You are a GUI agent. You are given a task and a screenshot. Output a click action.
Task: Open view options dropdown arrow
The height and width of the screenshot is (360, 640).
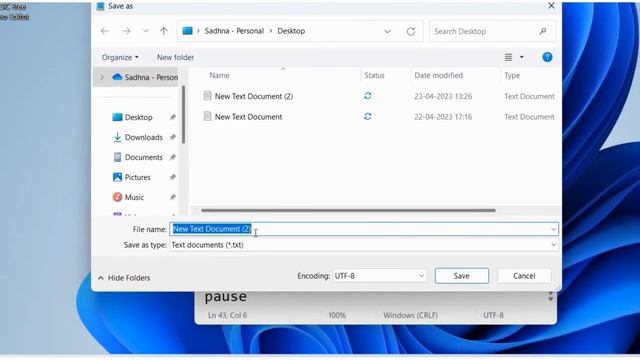click(x=522, y=58)
